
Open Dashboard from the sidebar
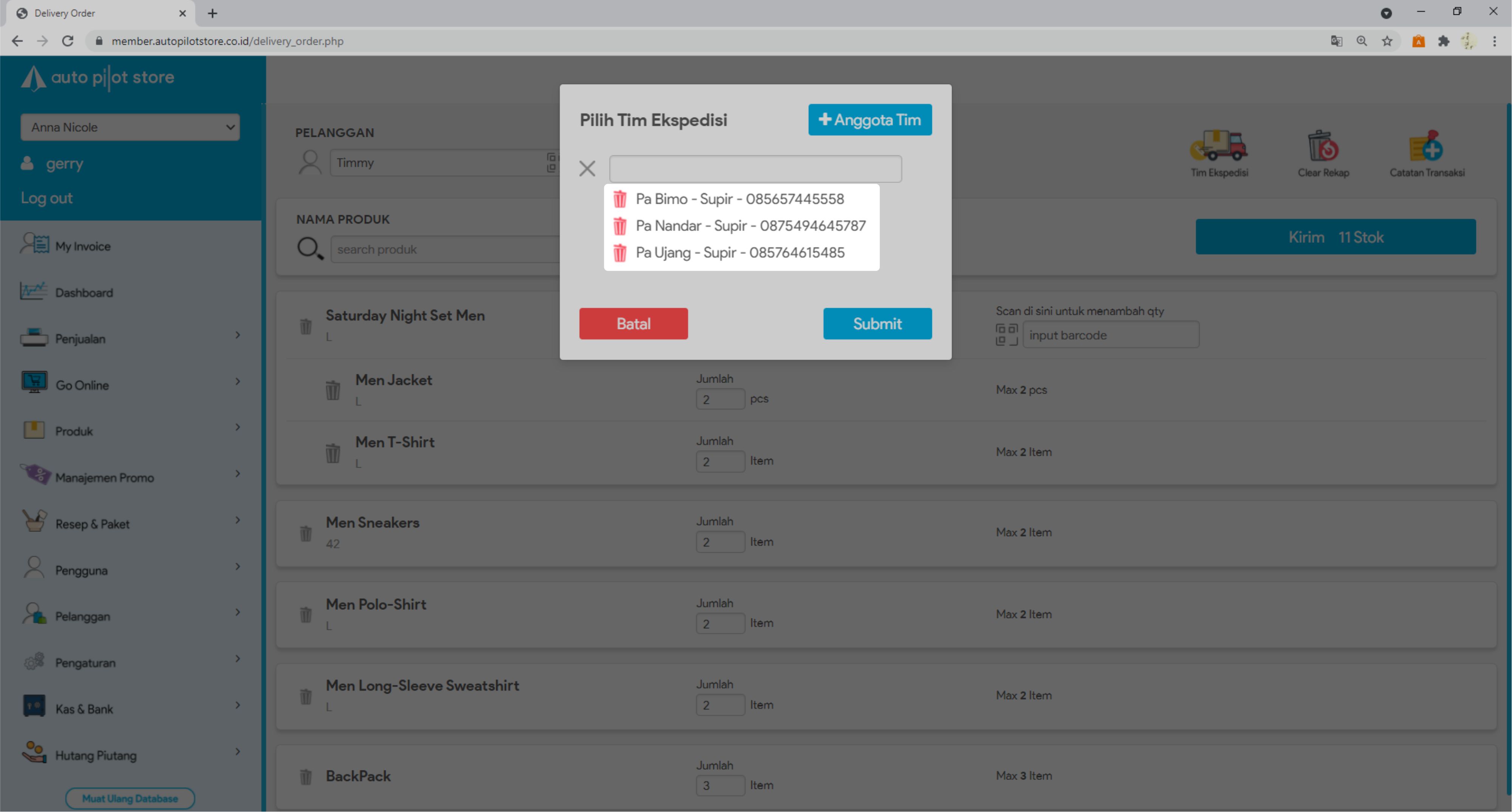pos(84,292)
